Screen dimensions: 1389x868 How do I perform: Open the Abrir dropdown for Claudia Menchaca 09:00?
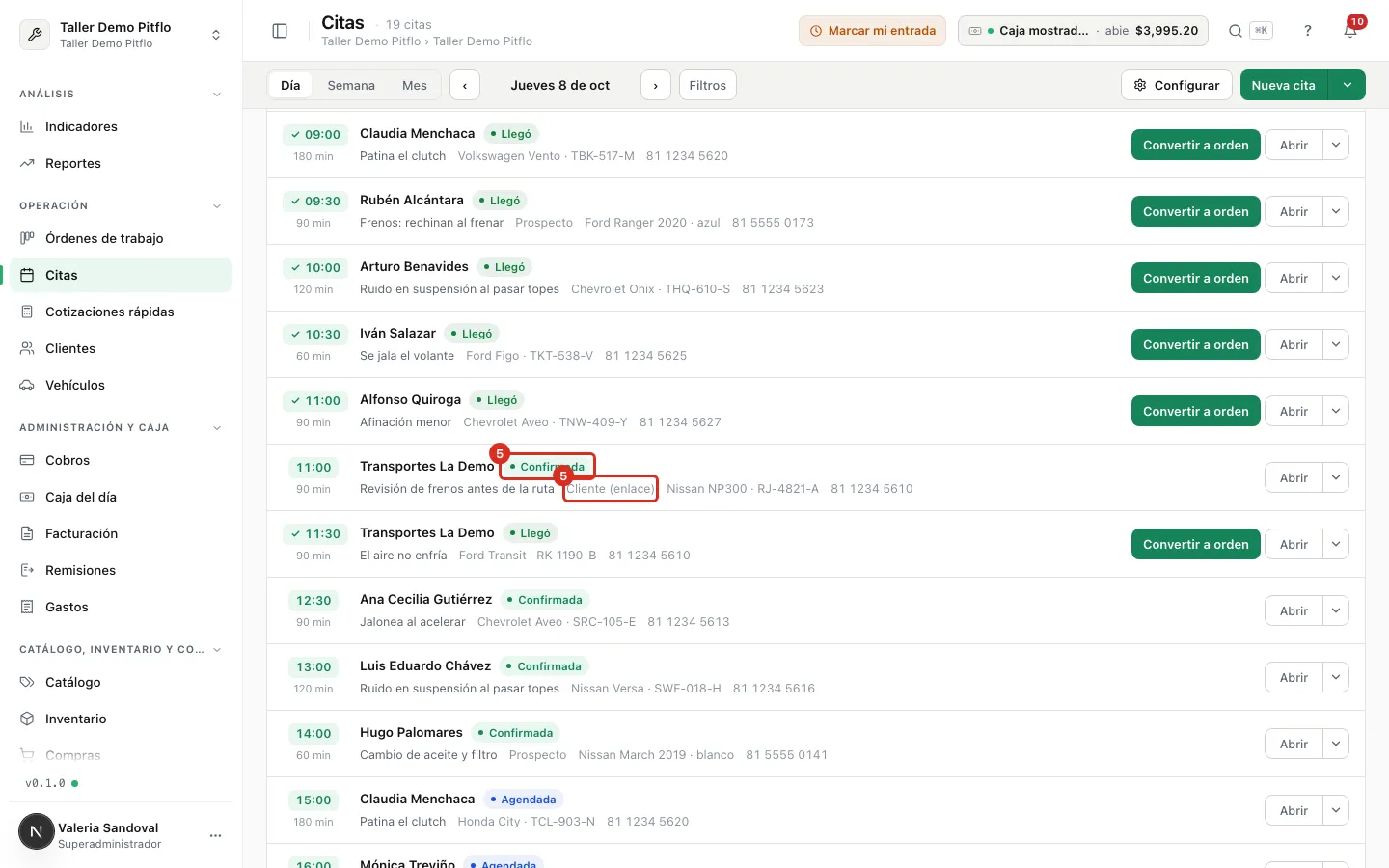point(1336,145)
